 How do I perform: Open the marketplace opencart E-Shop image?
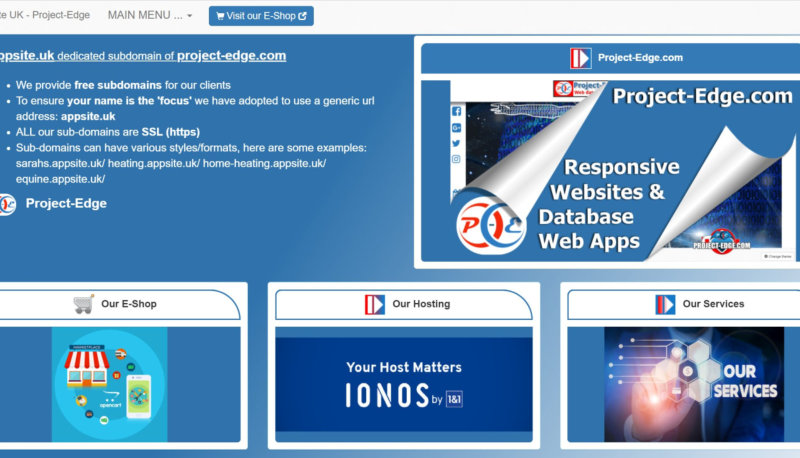click(x=110, y=383)
